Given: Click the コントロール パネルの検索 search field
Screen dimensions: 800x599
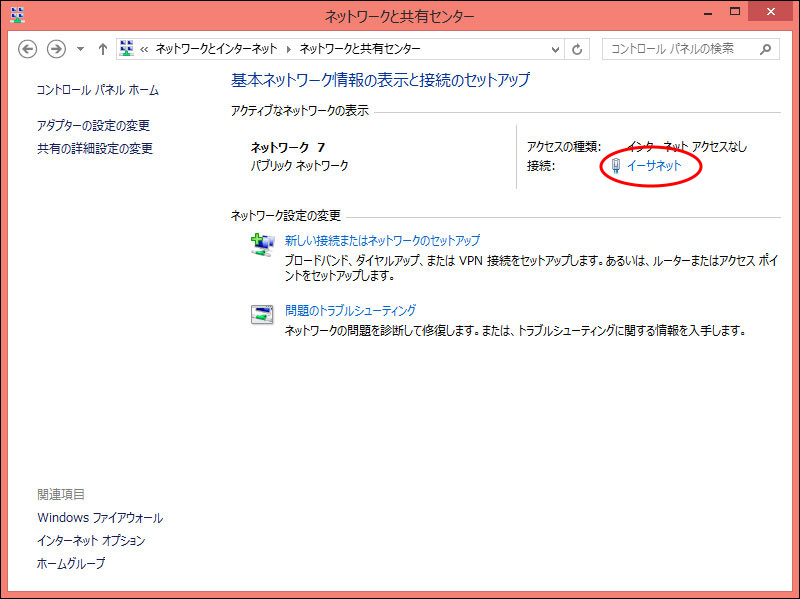Looking at the screenshot, I should (x=678, y=49).
